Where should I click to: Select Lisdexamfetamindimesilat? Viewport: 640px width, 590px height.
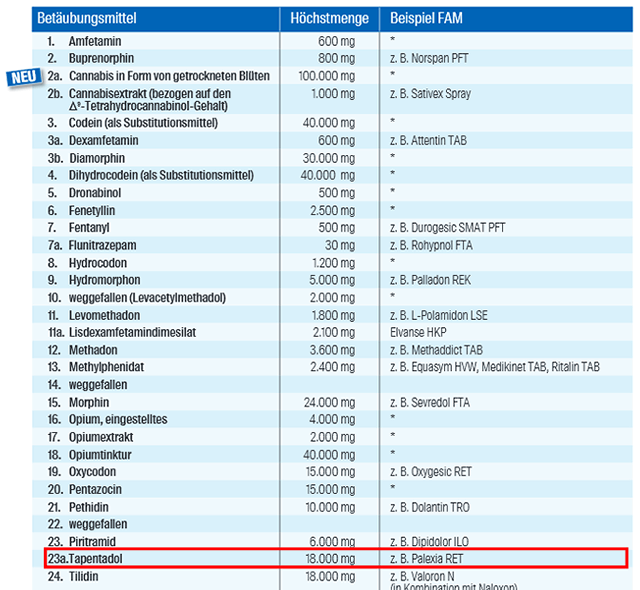pos(132,333)
